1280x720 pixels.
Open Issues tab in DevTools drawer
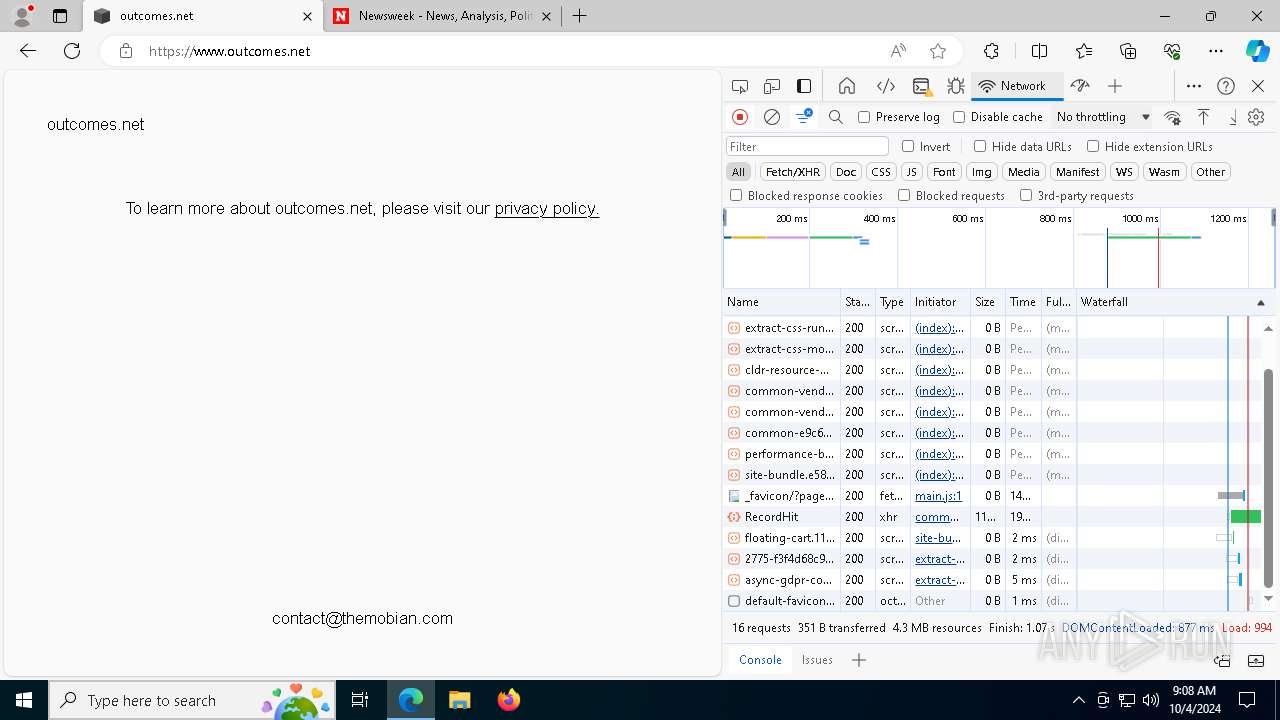click(817, 660)
